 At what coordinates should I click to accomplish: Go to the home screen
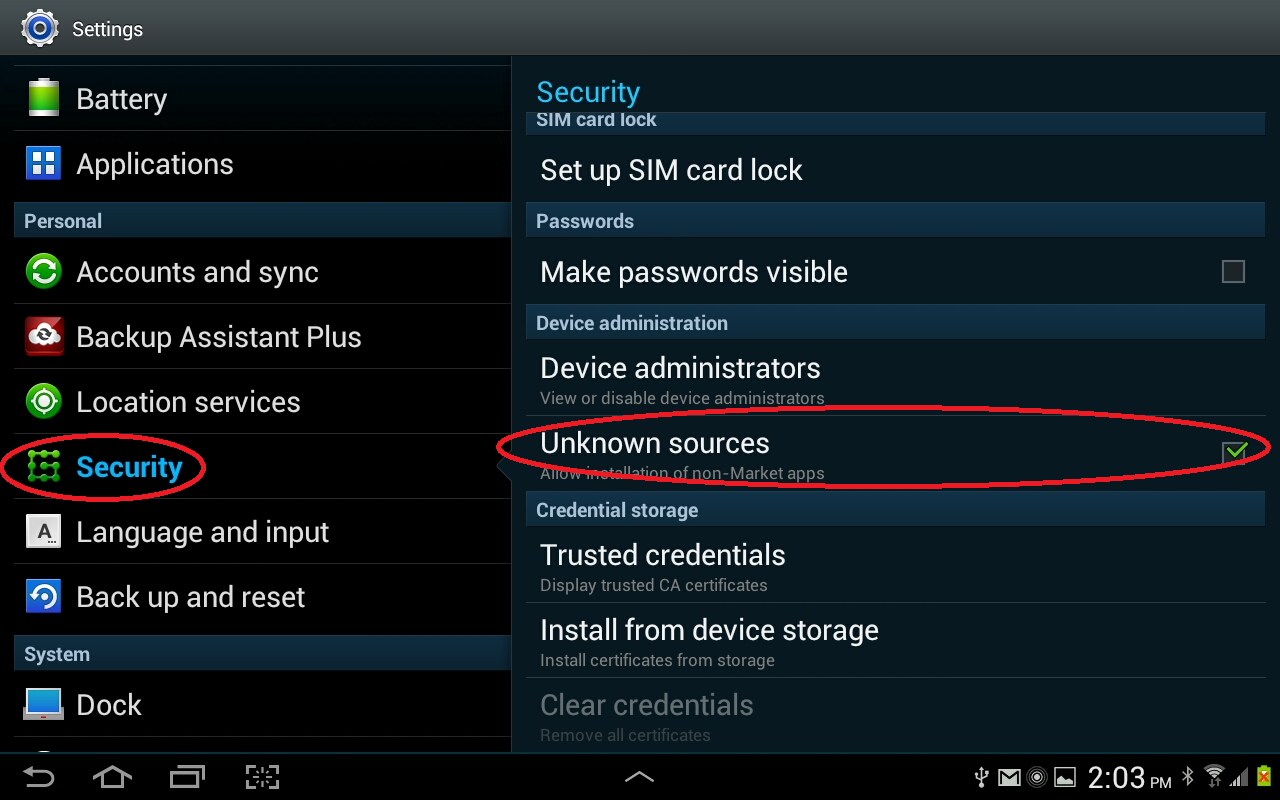coord(112,777)
